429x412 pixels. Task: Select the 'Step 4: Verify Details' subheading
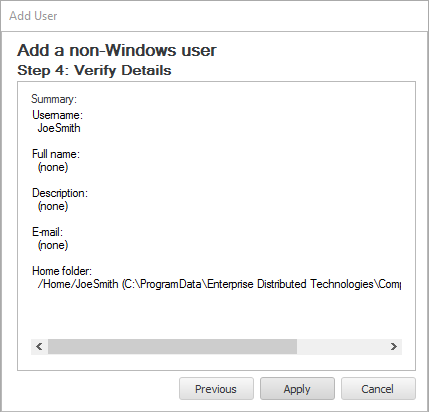(x=94, y=70)
